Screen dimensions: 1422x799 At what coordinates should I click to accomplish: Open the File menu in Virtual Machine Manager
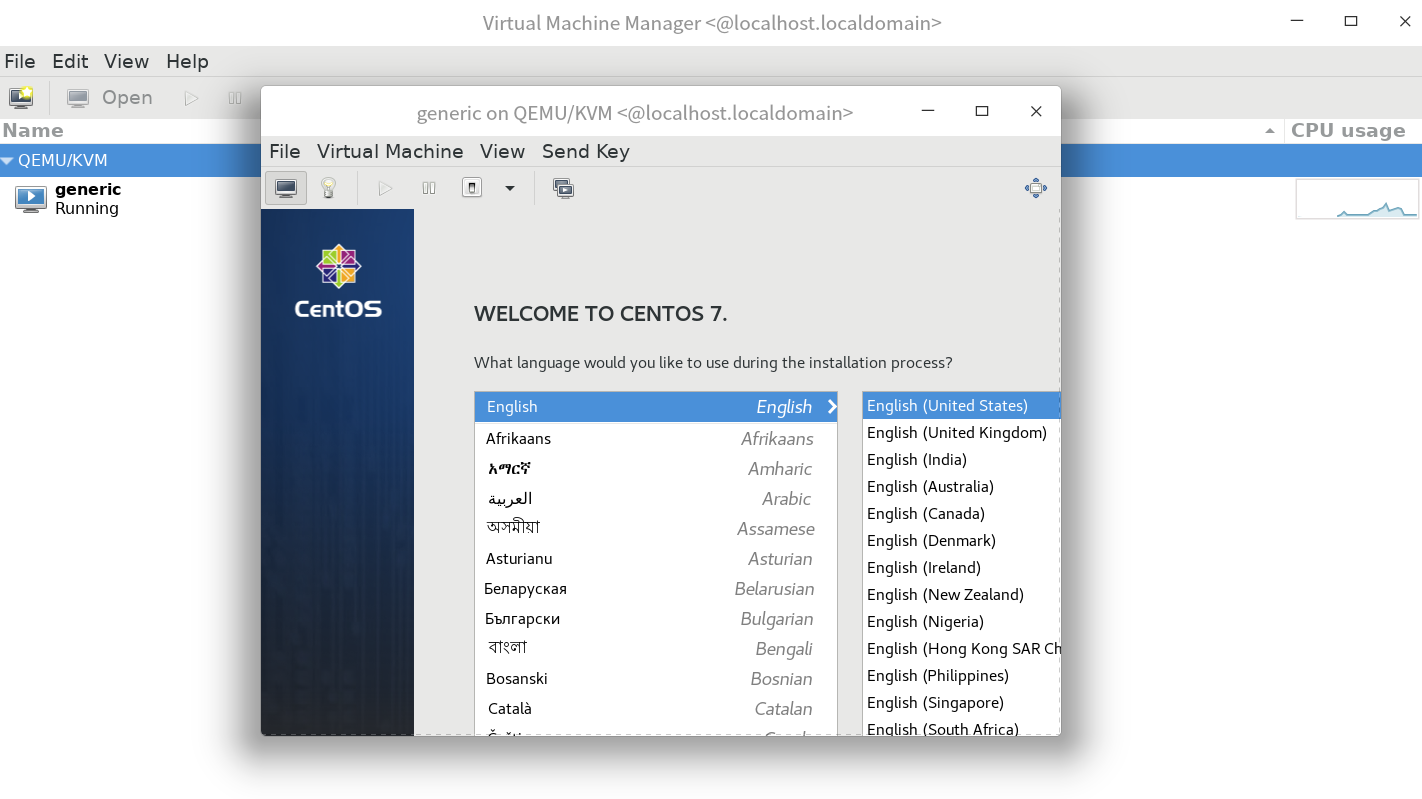click(20, 61)
